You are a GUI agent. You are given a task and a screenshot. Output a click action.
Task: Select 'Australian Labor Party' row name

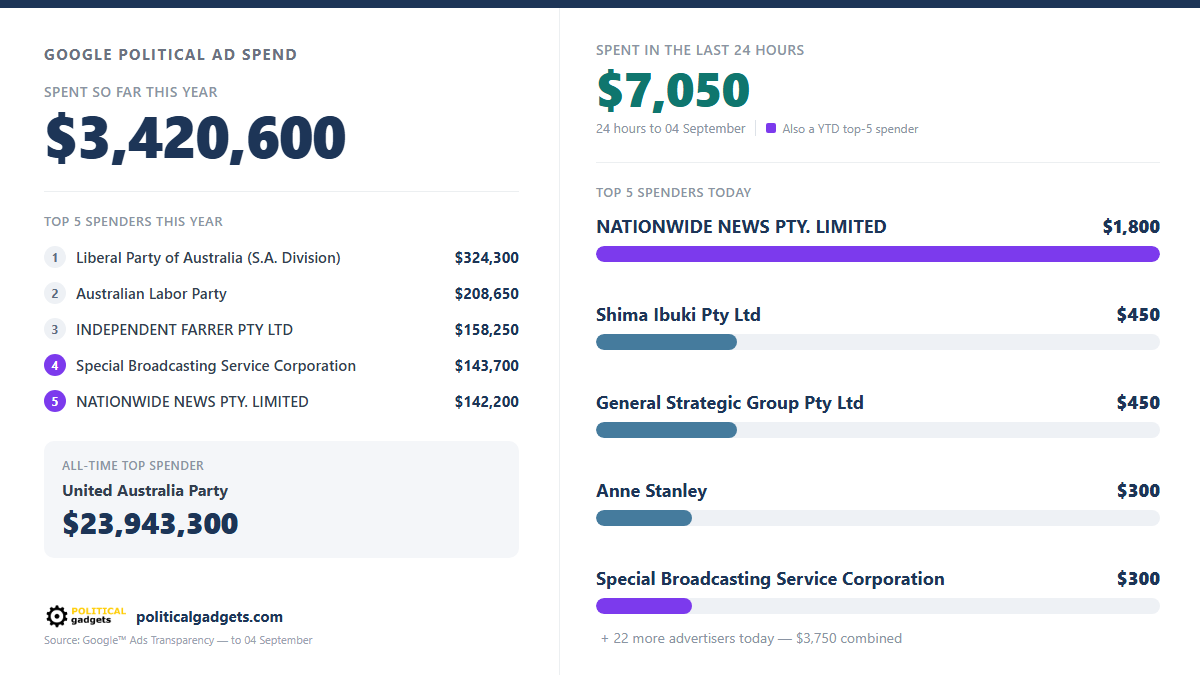[151, 294]
